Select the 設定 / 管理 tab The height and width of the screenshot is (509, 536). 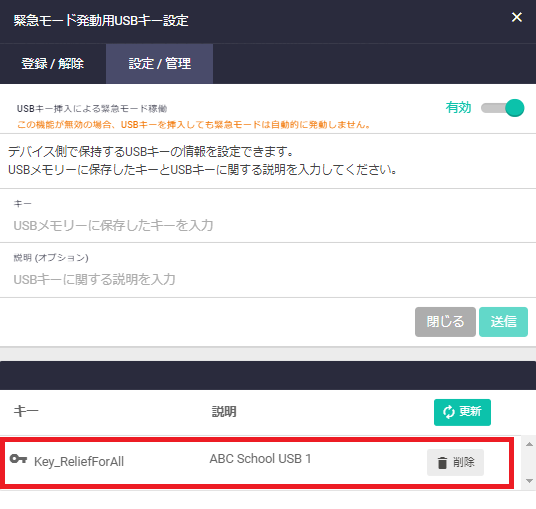point(159,64)
